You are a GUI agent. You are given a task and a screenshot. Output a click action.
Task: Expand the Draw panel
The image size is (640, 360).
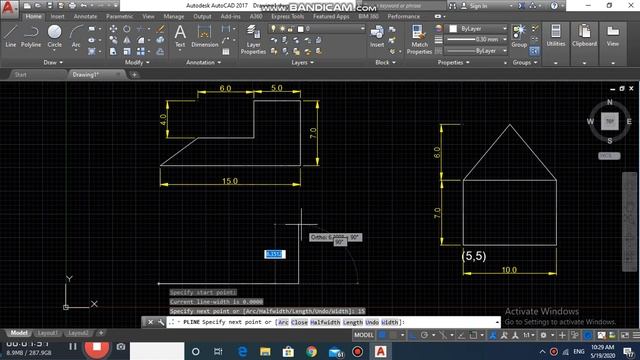tap(53, 62)
